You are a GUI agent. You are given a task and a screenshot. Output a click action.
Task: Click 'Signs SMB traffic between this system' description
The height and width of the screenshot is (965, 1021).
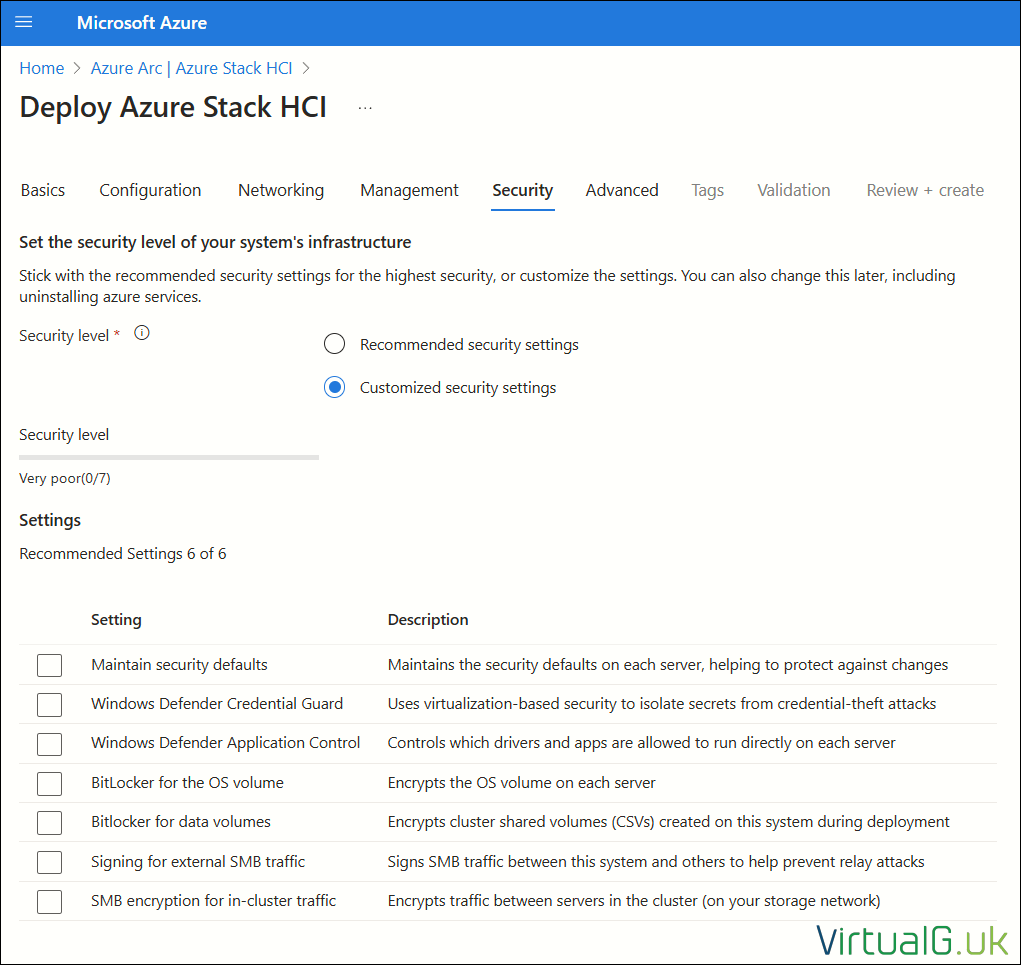(x=656, y=861)
